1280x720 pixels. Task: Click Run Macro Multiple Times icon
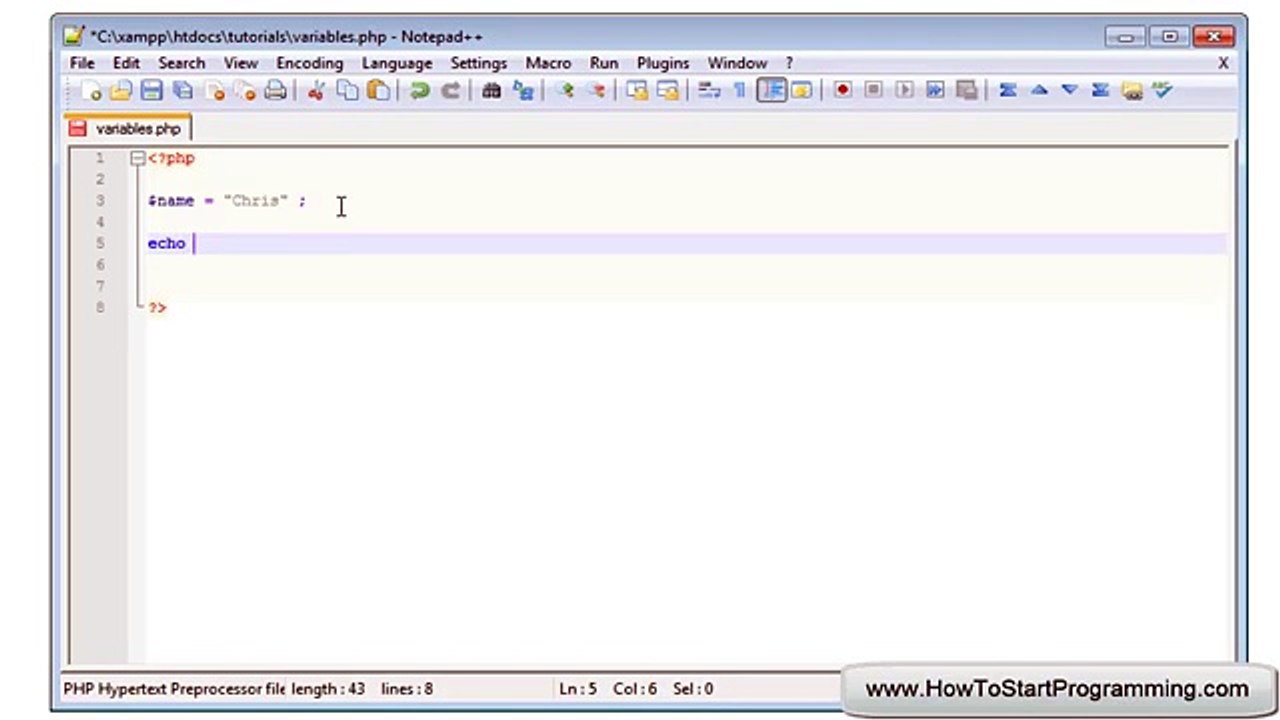(935, 91)
